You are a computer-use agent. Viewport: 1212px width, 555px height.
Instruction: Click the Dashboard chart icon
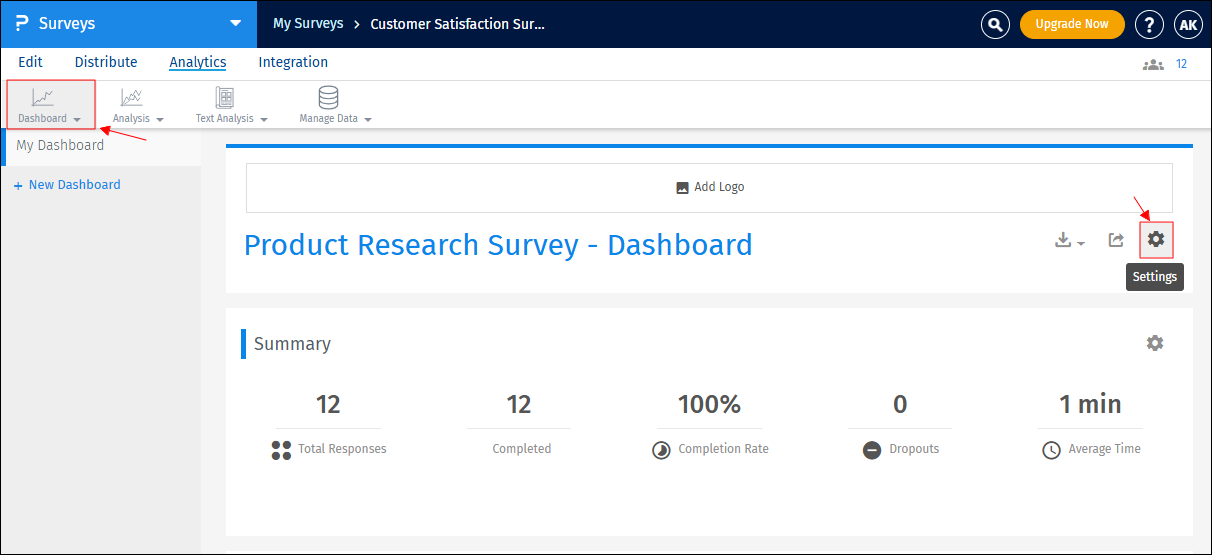(43, 97)
